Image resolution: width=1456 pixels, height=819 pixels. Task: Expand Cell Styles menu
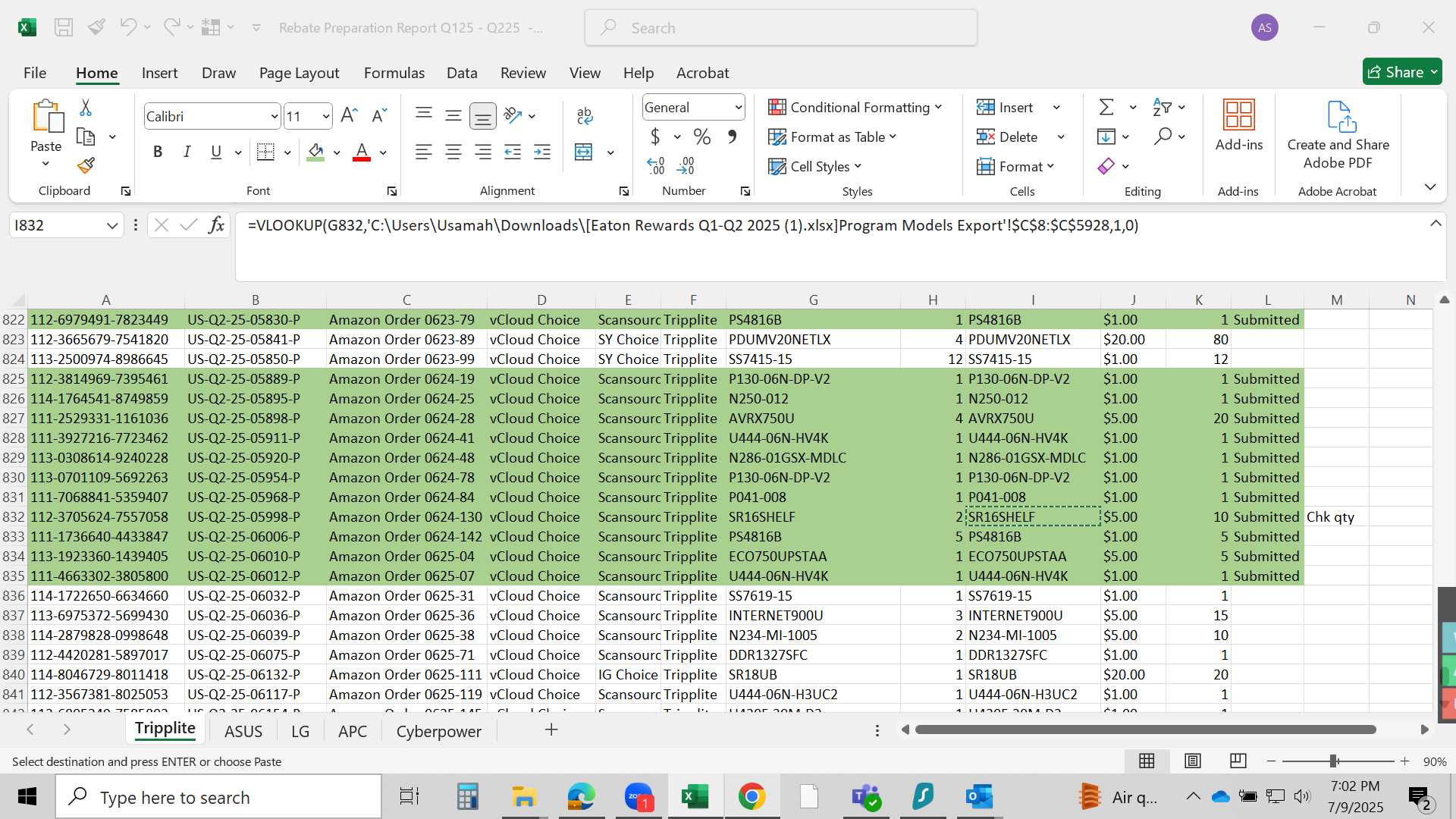814,166
